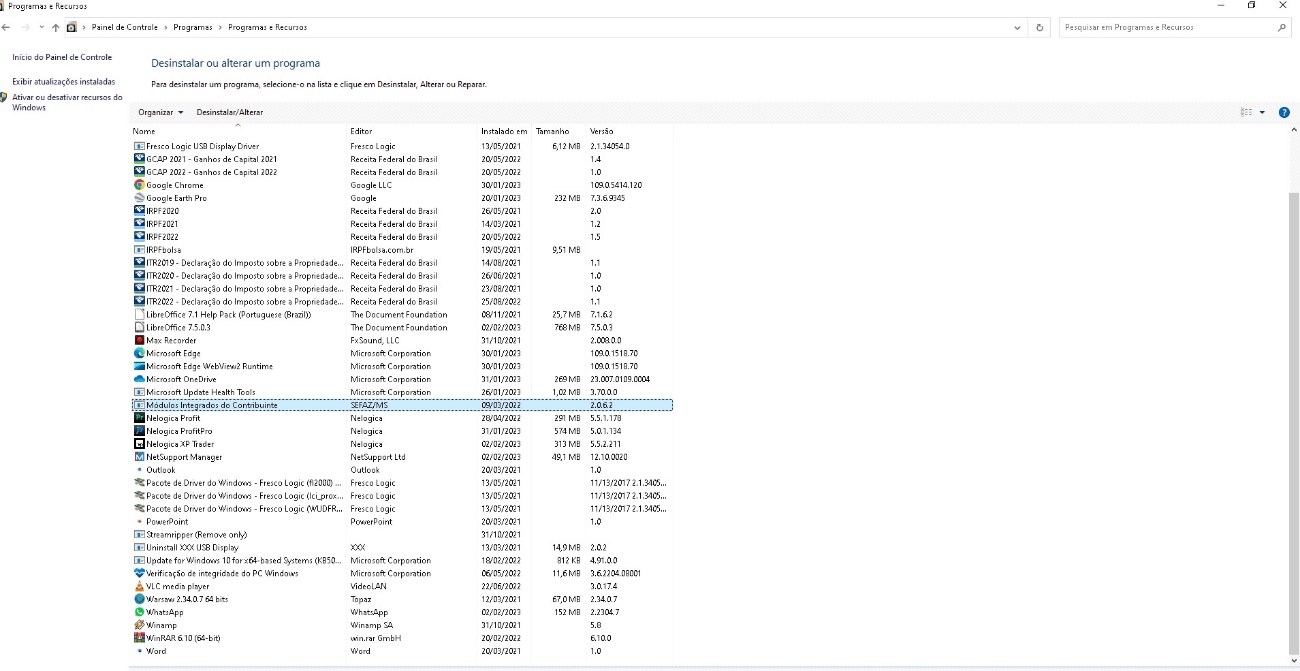Click Programas e Recursos breadcrumb segment
The width and height of the screenshot is (1300, 671).
pyautogui.click(x=267, y=28)
